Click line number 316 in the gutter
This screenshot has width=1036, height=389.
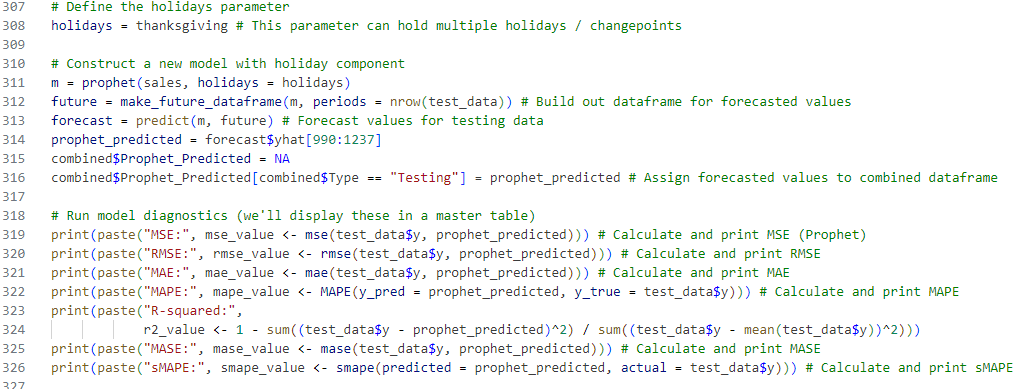15,178
